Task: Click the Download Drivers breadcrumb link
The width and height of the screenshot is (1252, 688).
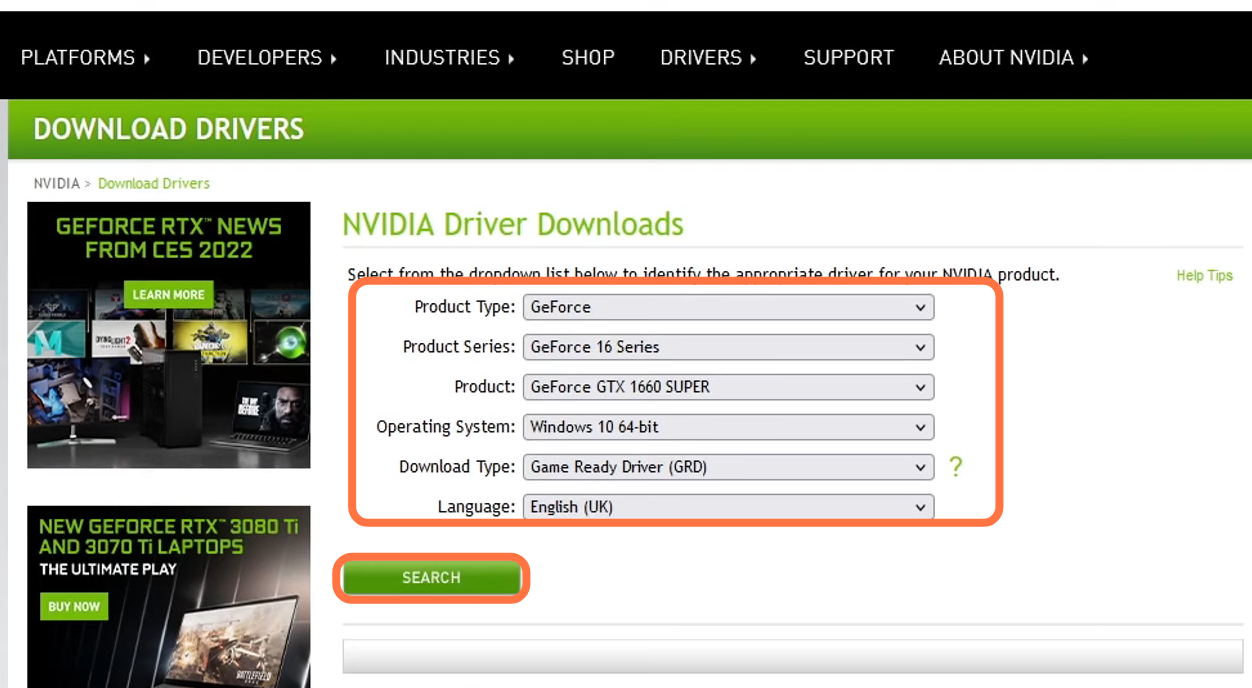Action: 154,184
